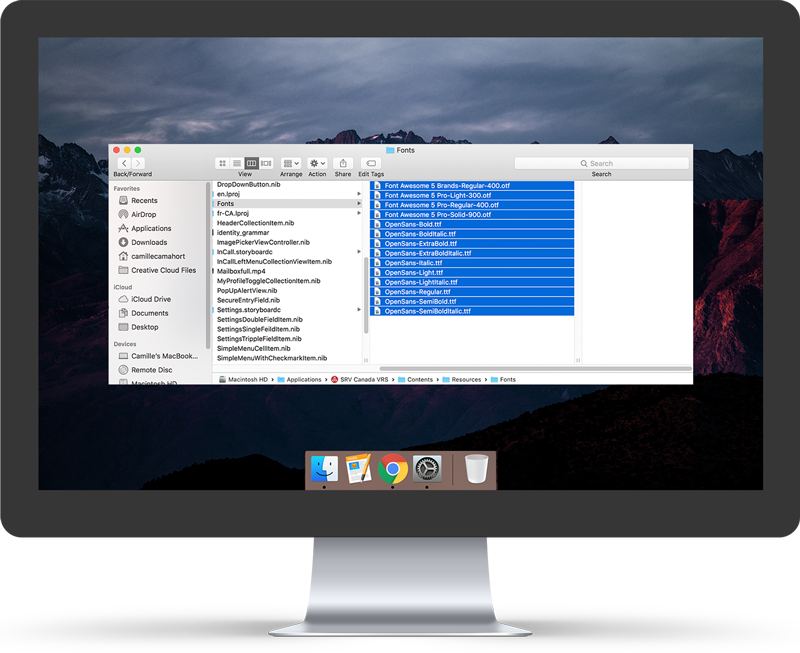Switch to list view mode
This screenshot has width=800, height=653.
pyautogui.click(x=237, y=163)
